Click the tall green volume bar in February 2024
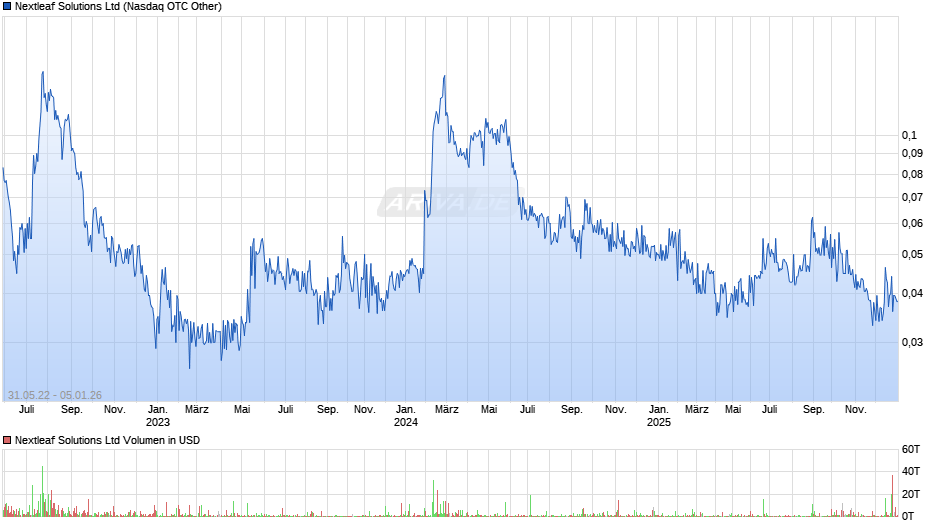 click(433, 498)
